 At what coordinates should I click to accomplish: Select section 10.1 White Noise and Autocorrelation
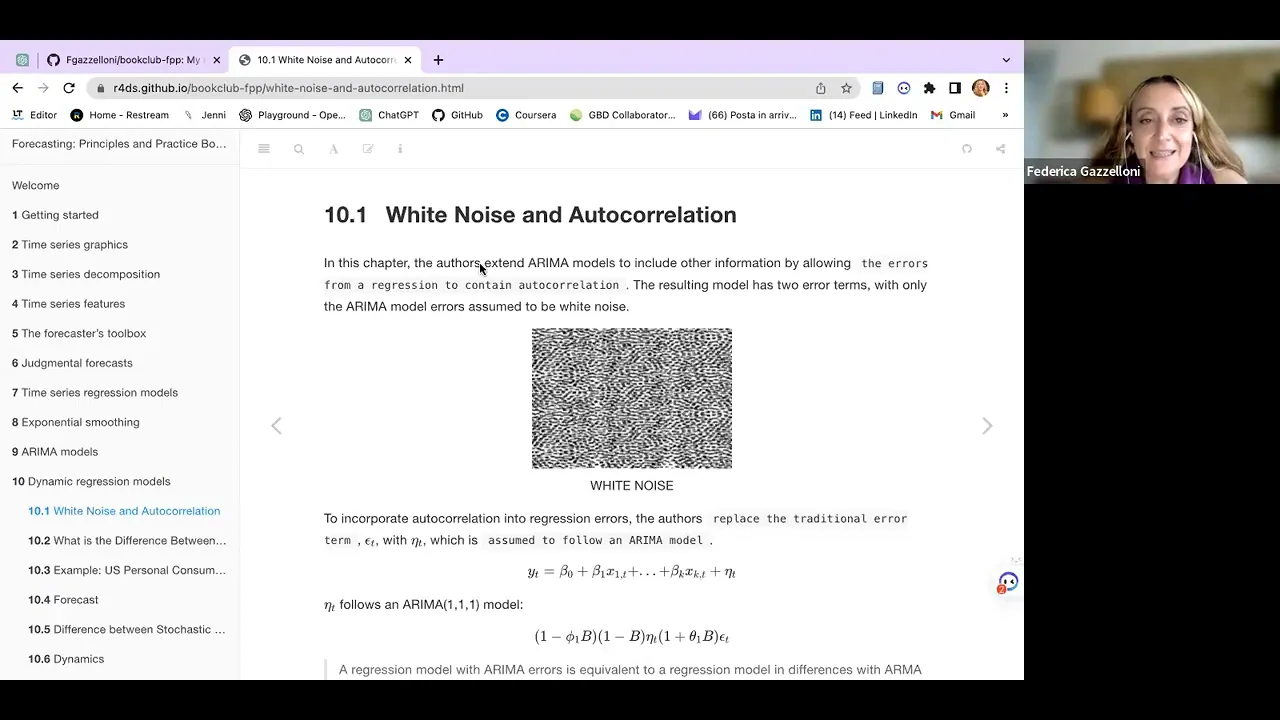[x=124, y=511]
